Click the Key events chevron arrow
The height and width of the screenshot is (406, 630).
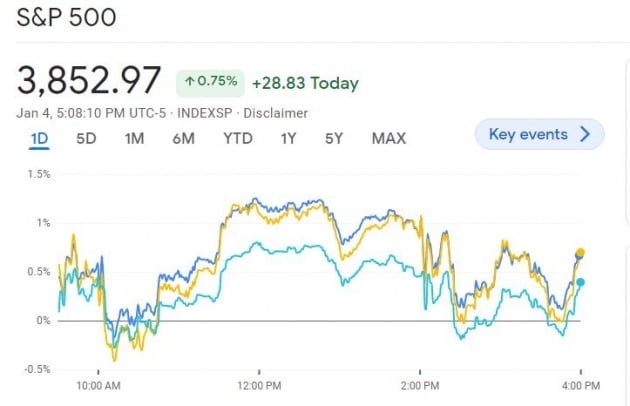click(585, 134)
